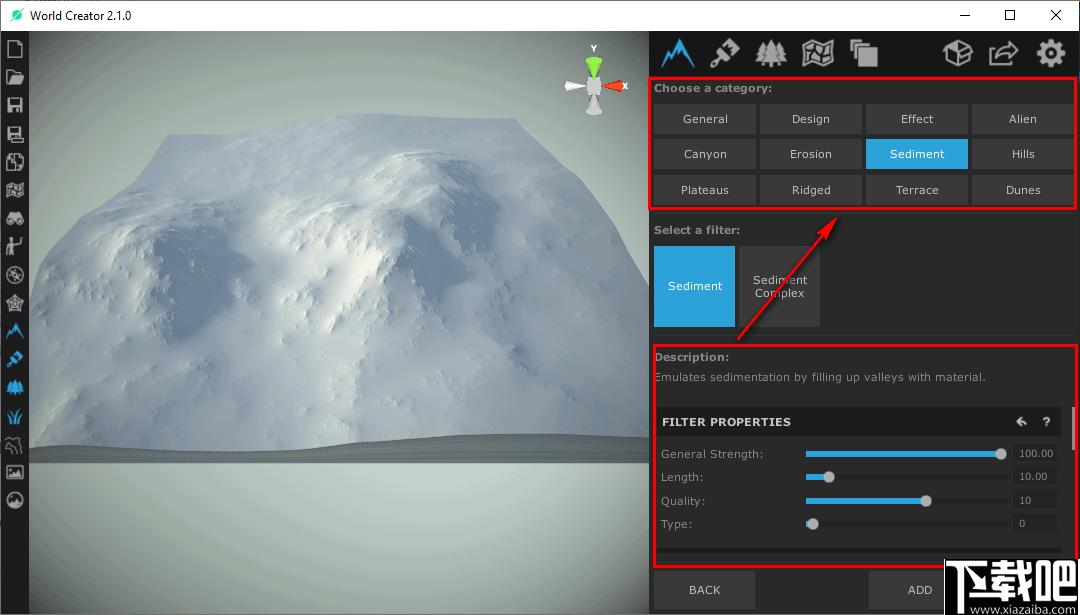
Task: Open the paint brush texture tab icon
Action: (725, 53)
